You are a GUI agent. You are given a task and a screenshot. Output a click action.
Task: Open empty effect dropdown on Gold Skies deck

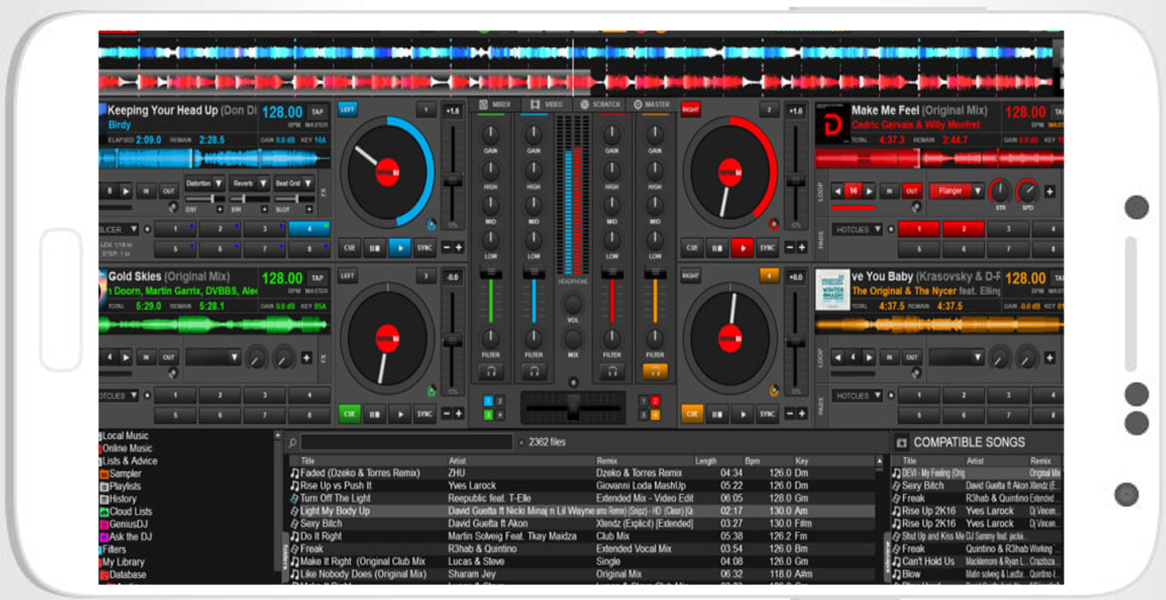pyautogui.click(x=214, y=358)
